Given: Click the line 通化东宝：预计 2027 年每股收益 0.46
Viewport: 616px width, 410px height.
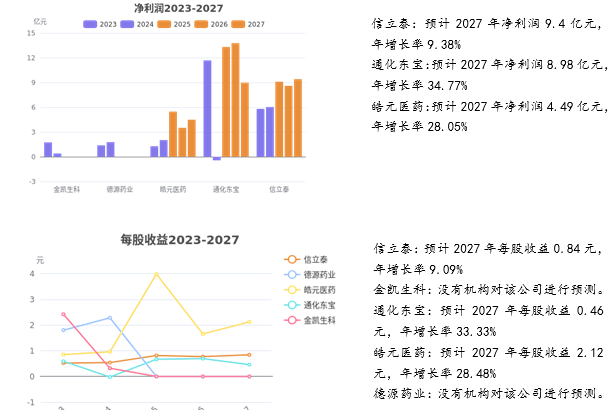Looking at the screenshot, I should pos(488,311).
